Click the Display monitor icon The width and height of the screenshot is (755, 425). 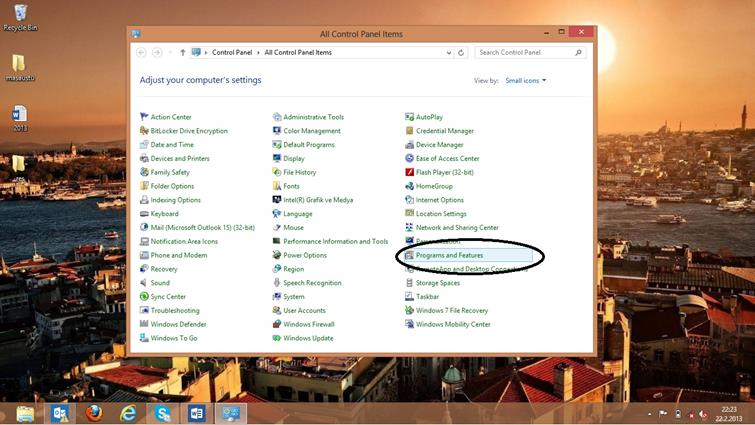[x=277, y=158]
